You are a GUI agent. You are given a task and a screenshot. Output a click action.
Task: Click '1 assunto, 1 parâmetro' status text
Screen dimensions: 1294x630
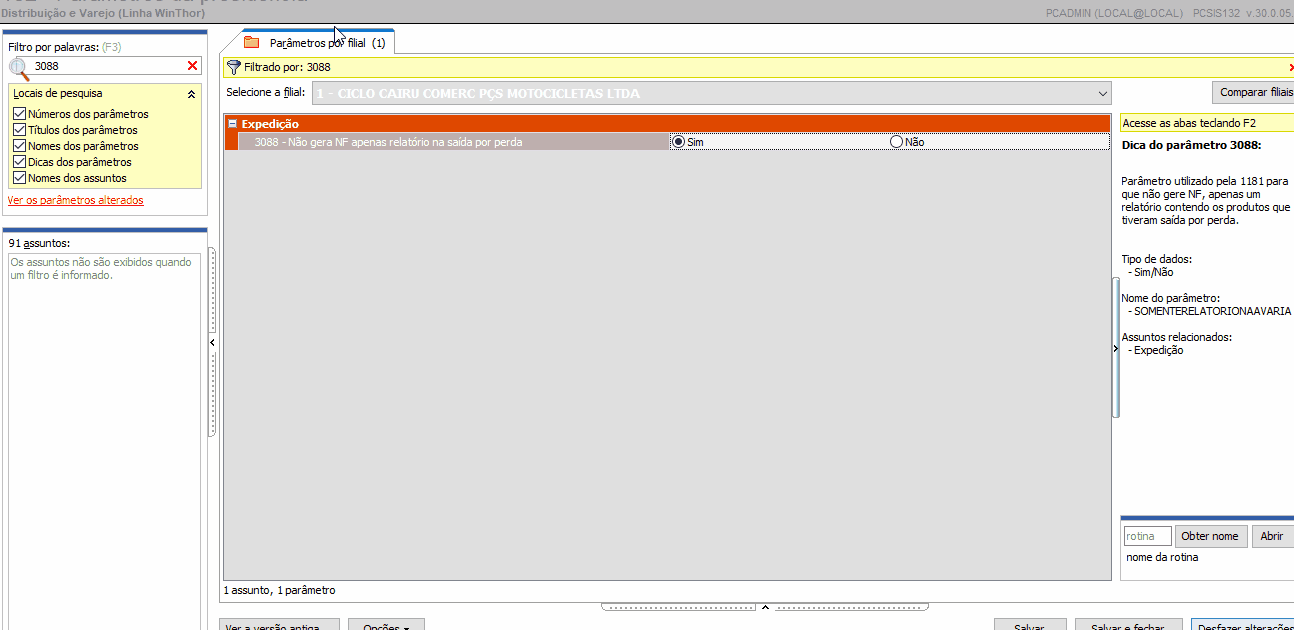pos(280,590)
